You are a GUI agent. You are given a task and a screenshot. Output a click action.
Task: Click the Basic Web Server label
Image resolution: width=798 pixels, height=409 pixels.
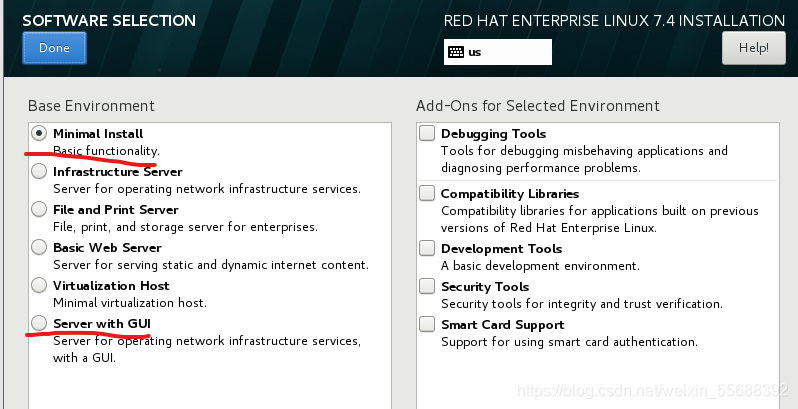(x=107, y=248)
